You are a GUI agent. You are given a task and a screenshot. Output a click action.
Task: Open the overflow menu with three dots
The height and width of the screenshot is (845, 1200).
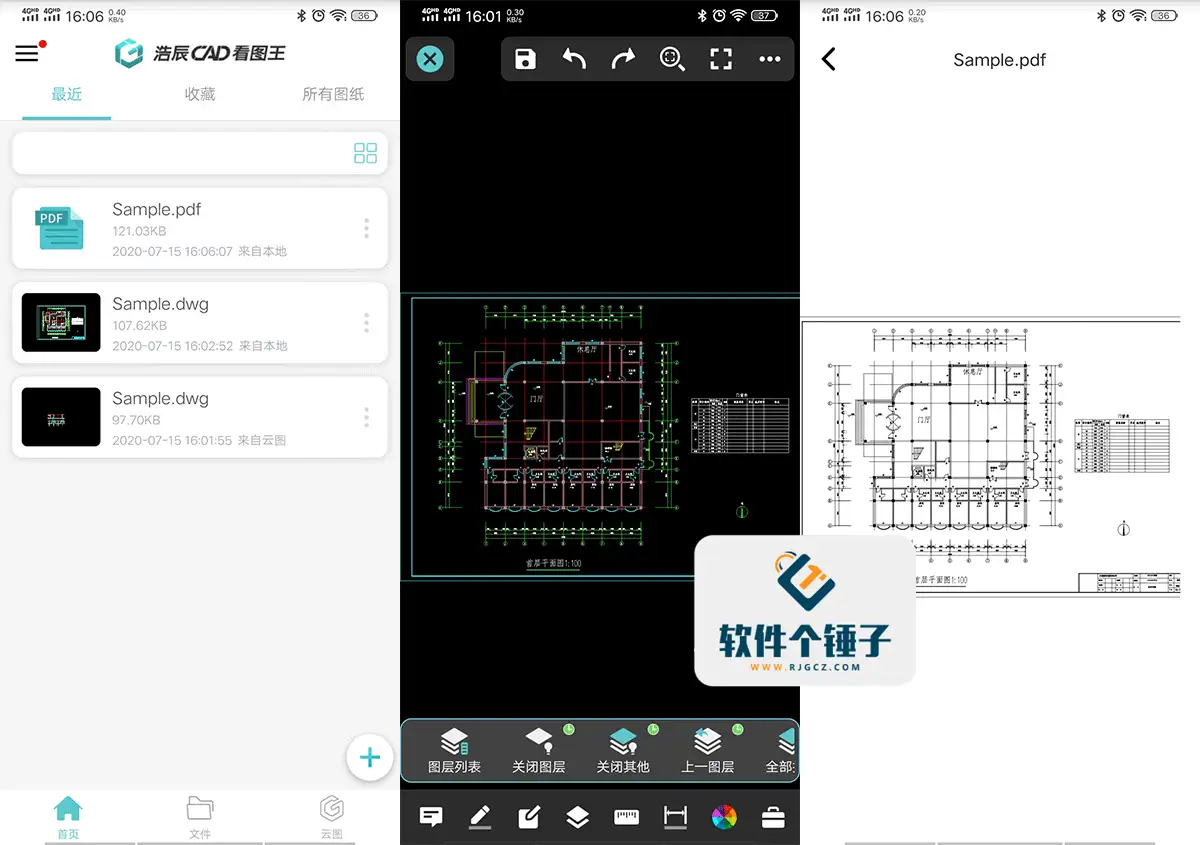769,59
